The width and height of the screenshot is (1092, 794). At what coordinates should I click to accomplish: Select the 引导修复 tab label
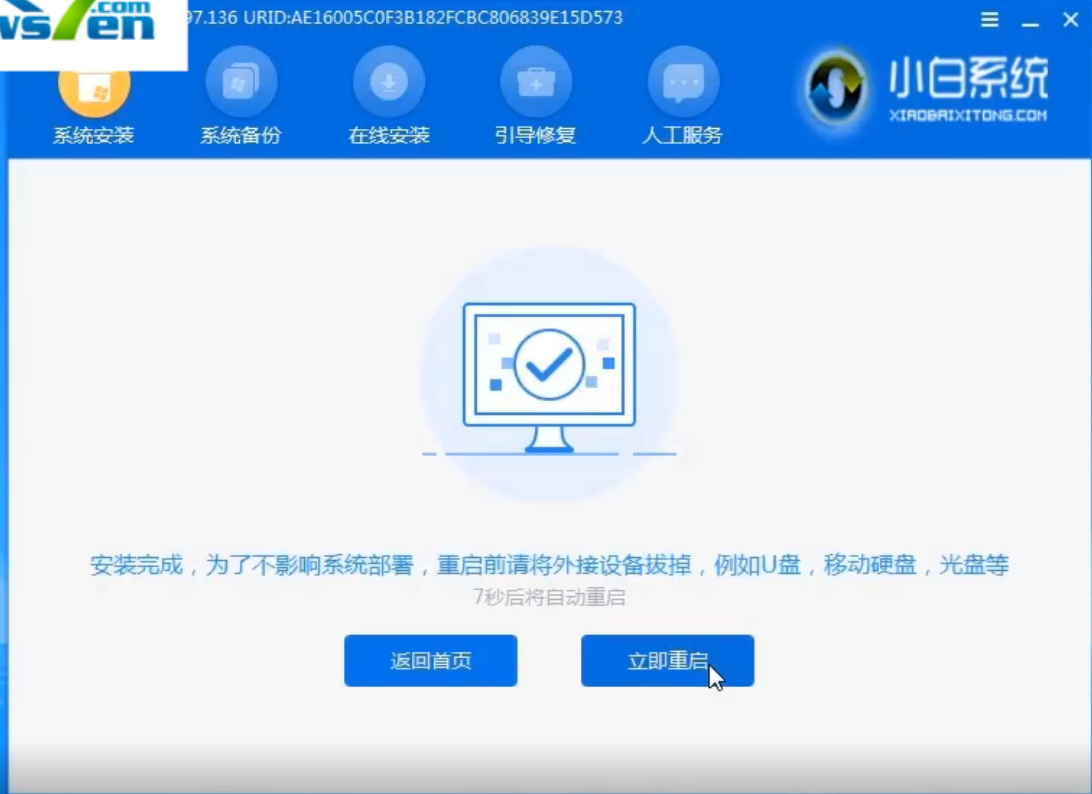tap(536, 136)
